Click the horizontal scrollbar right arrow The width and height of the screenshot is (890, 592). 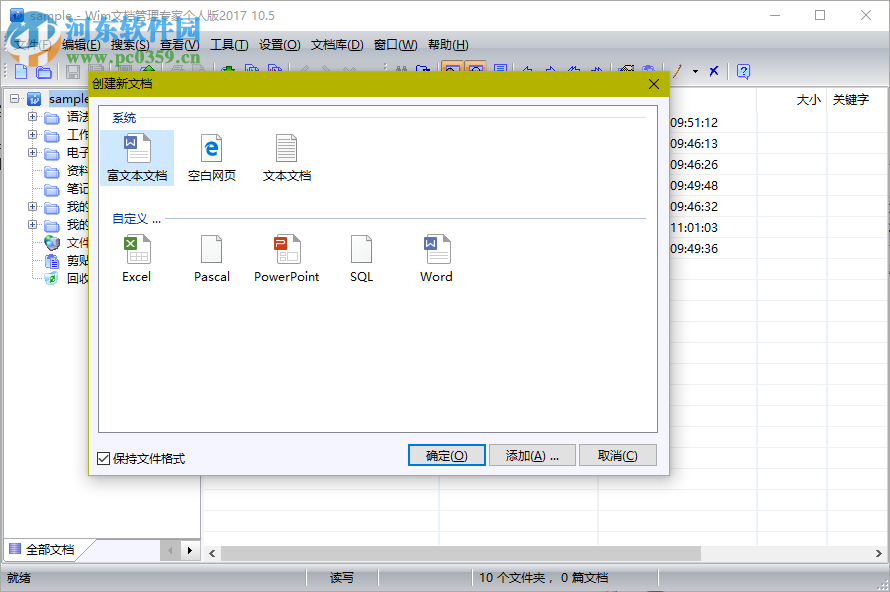[x=878, y=553]
